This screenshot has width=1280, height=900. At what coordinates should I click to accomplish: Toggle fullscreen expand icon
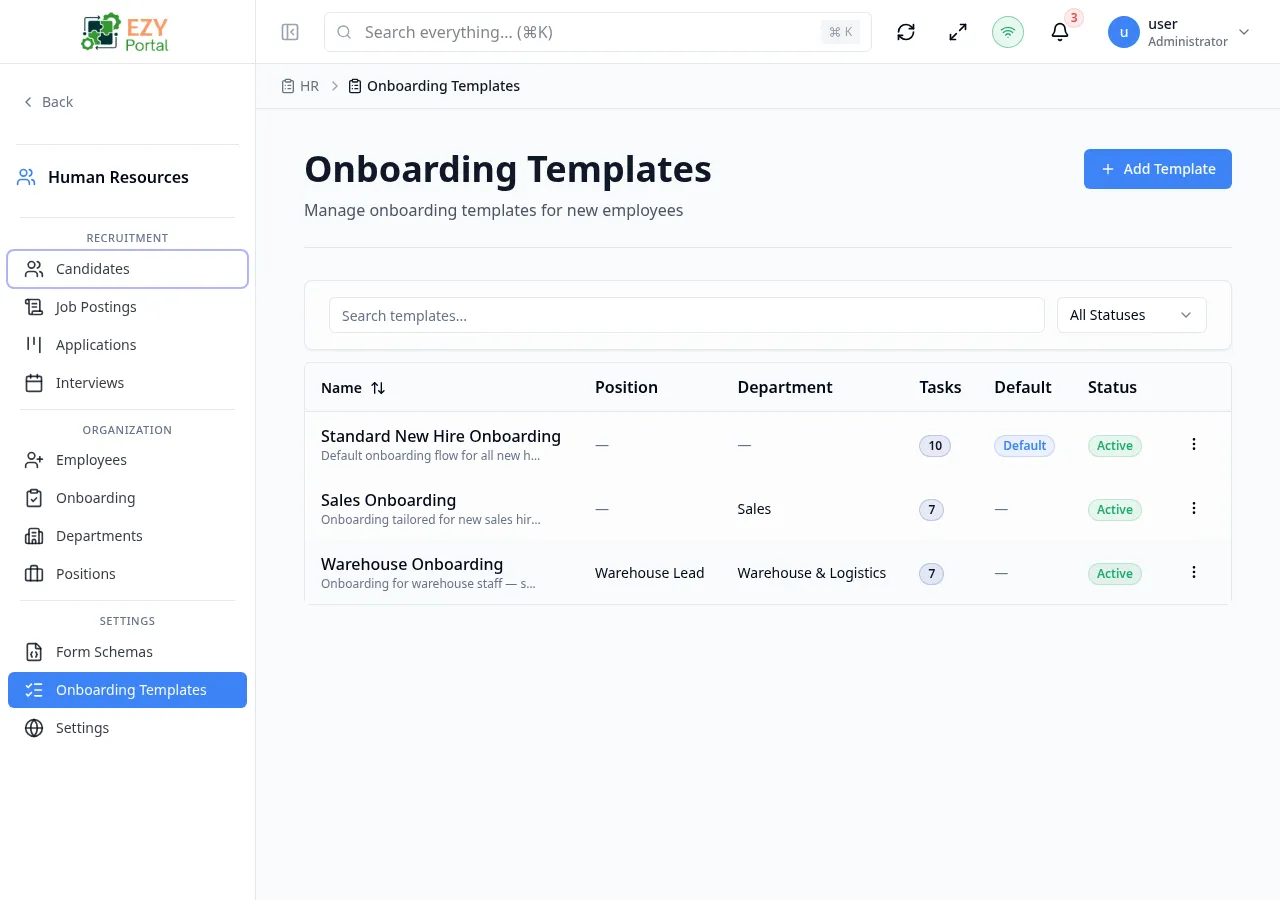[x=958, y=32]
